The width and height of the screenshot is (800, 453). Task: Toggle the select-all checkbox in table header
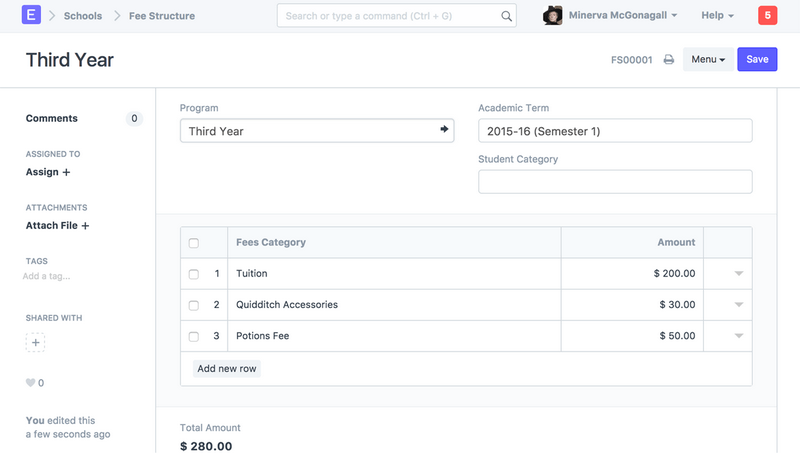194,243
